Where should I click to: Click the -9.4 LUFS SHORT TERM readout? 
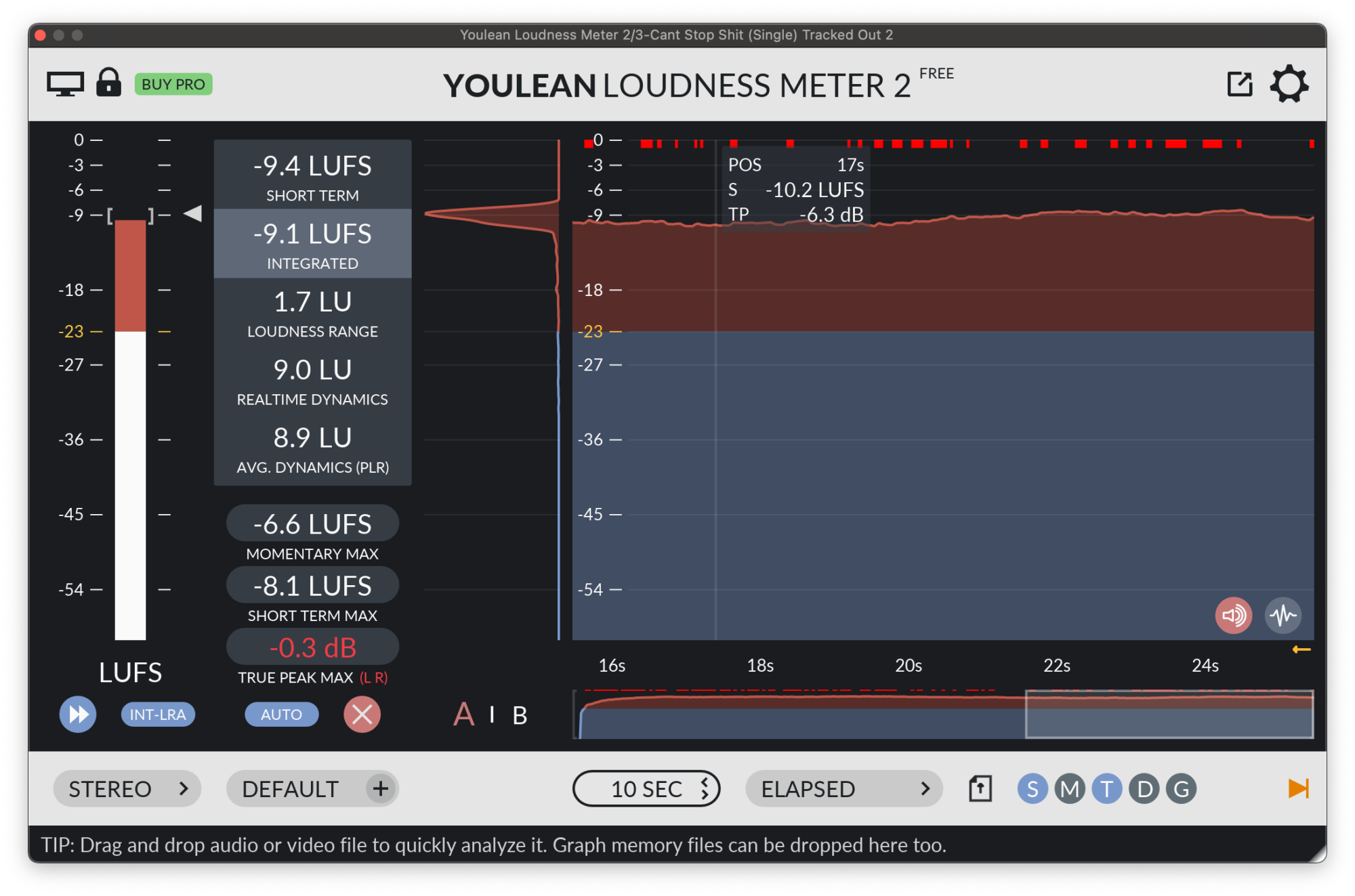[312, 175]
